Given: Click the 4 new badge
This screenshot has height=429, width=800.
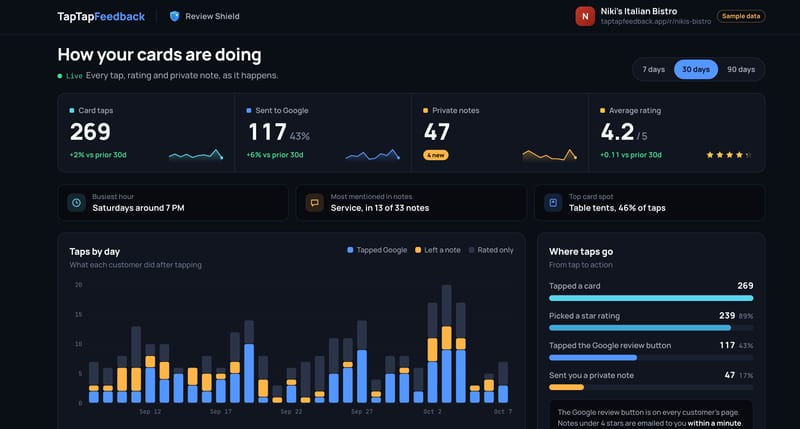Looking at the screenshot, I should coord(436,155).
